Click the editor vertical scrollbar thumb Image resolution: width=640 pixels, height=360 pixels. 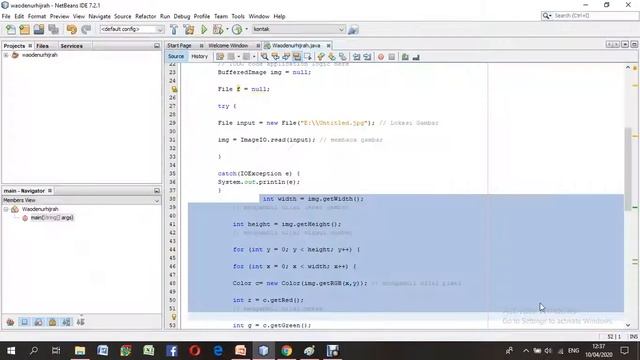pyautogui.click(x=628, y=169)
